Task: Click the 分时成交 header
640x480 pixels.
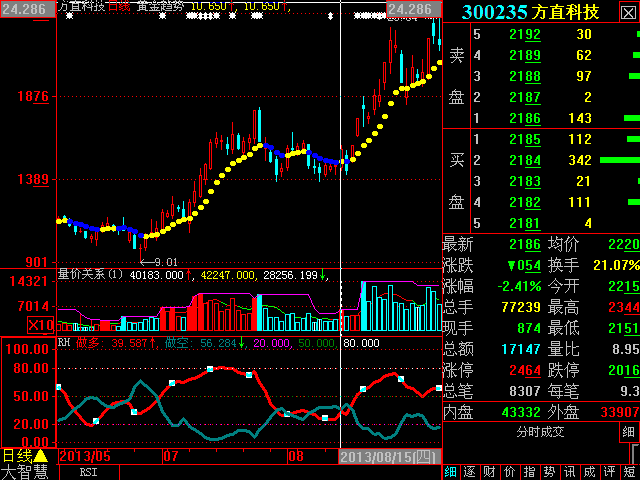Action: [x=540, y=432]
